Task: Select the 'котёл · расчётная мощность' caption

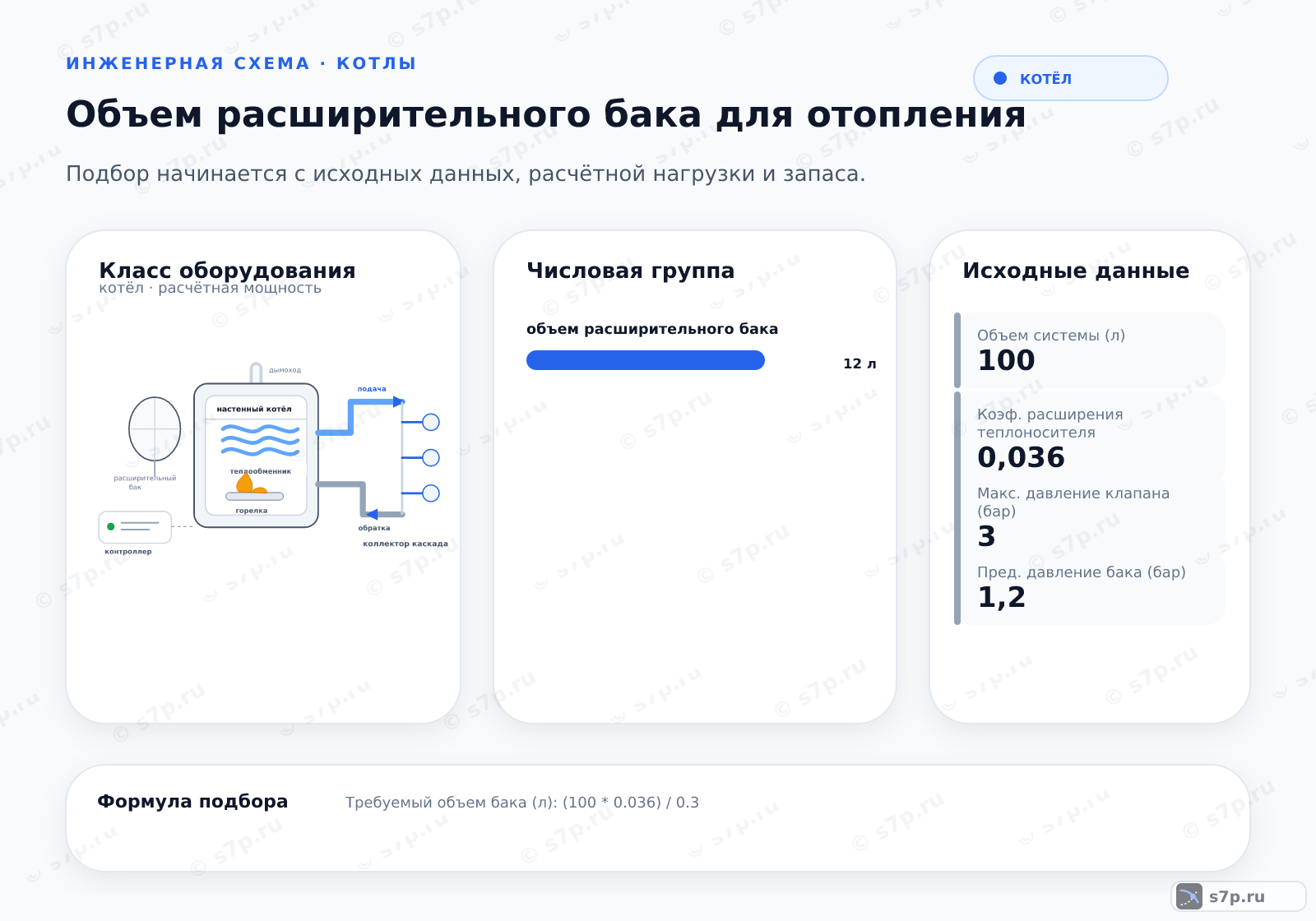Action: (x=210, y=288)
